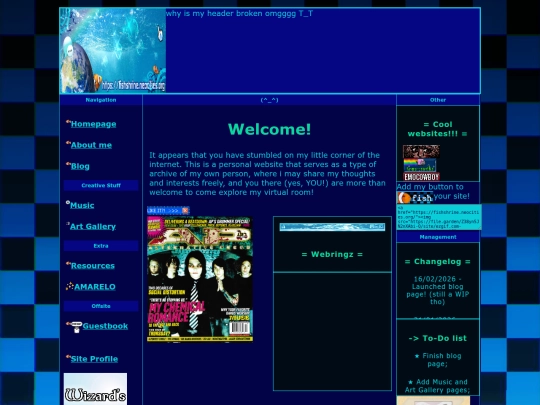Click the note icon beside Art Gallery
The image size is (540, 405).
point(68,224)
